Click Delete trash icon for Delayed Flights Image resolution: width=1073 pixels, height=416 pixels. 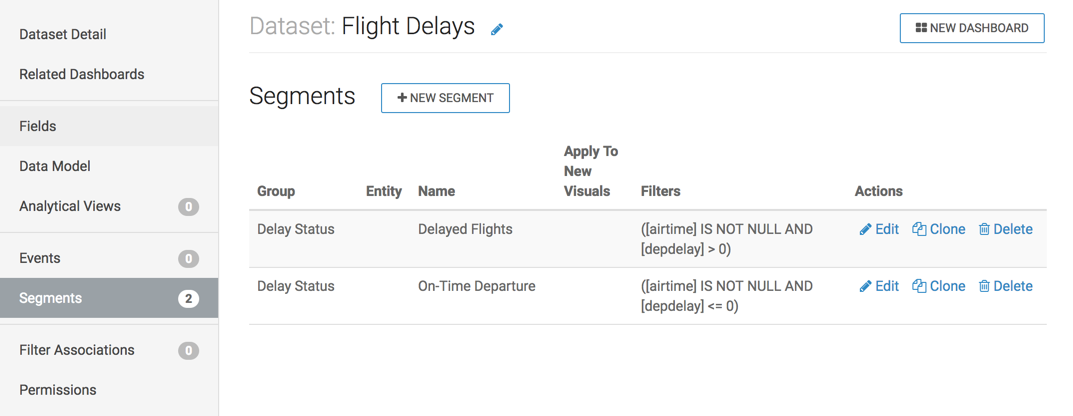984,230
